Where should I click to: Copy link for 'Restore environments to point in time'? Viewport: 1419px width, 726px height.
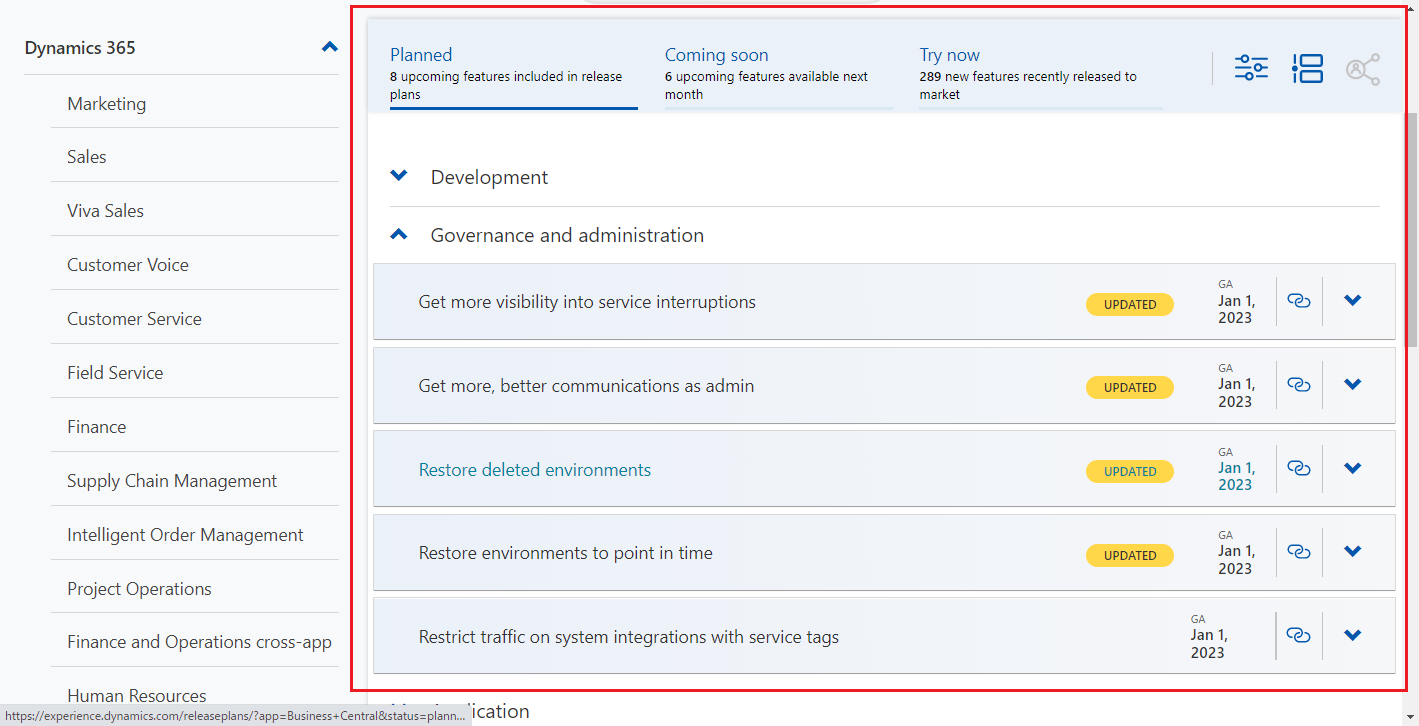pyautogui.click(x=1299, y=551)
